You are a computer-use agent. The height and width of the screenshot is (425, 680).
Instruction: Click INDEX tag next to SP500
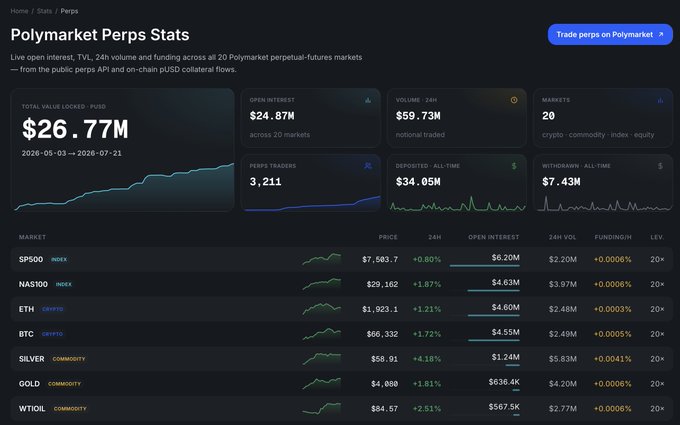pyautogui.click(x=59, y=260)
